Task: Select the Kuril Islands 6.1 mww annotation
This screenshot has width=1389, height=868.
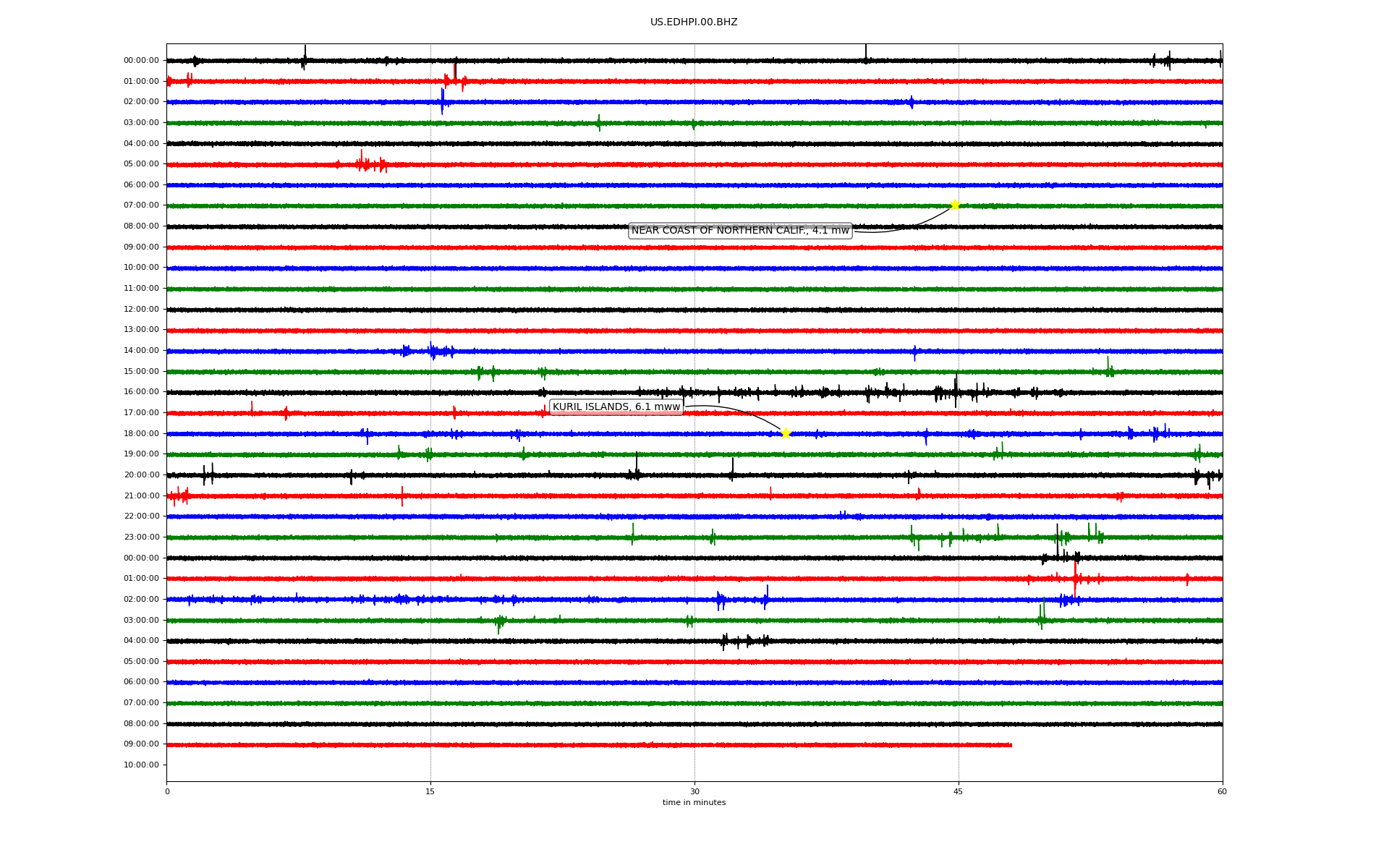Action: 616,407
